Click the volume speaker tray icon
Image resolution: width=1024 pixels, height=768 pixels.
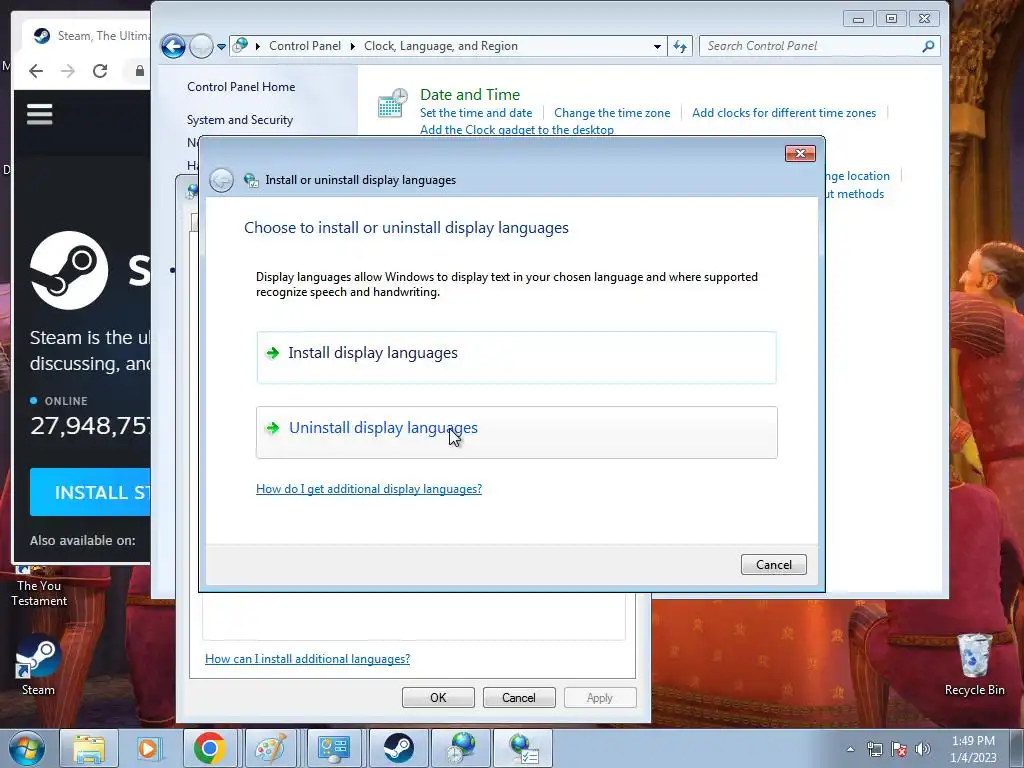click(x=922, y=749)
